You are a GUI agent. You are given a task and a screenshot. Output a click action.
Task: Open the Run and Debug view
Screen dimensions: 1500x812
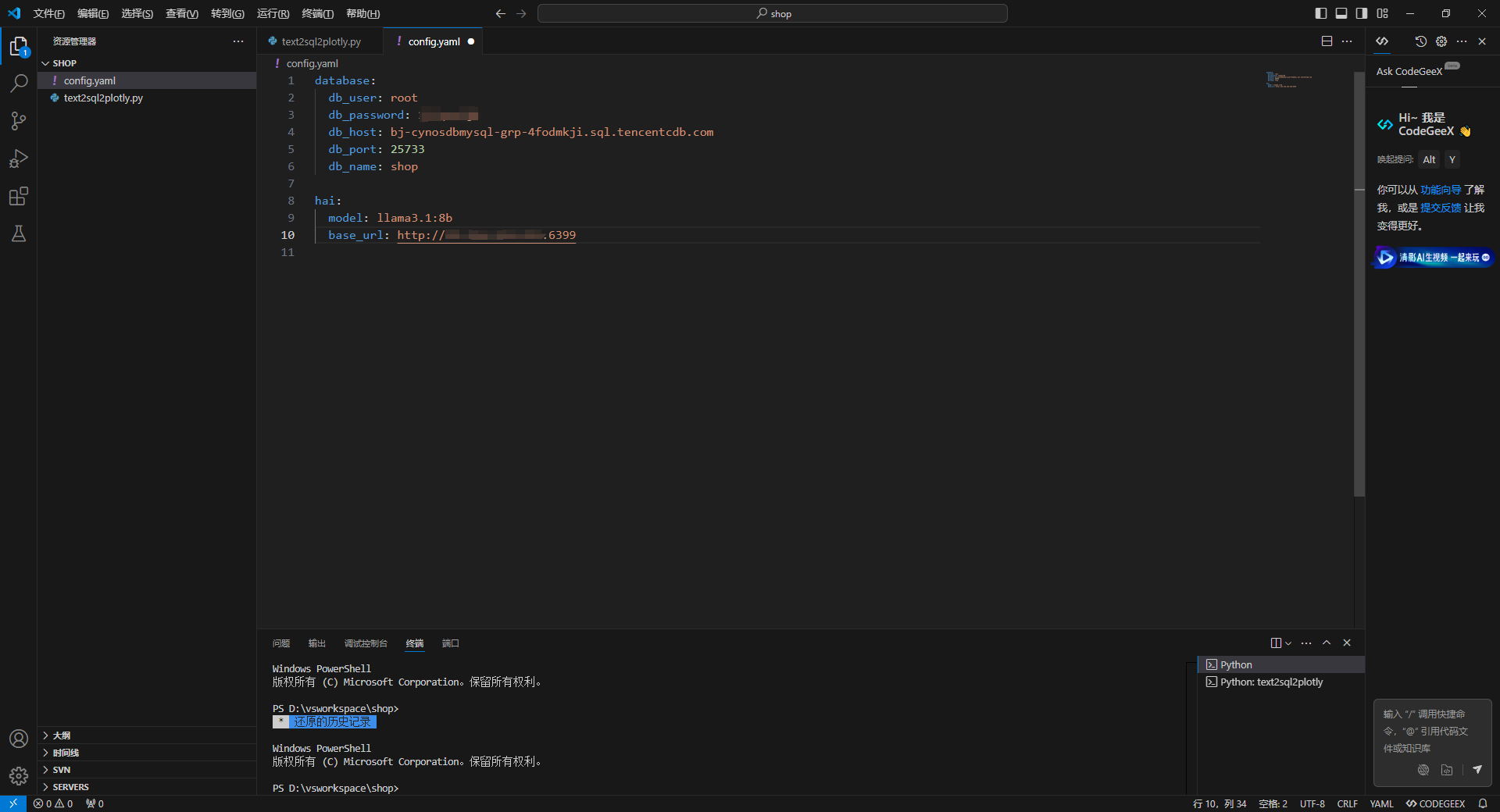pos(19,158)
